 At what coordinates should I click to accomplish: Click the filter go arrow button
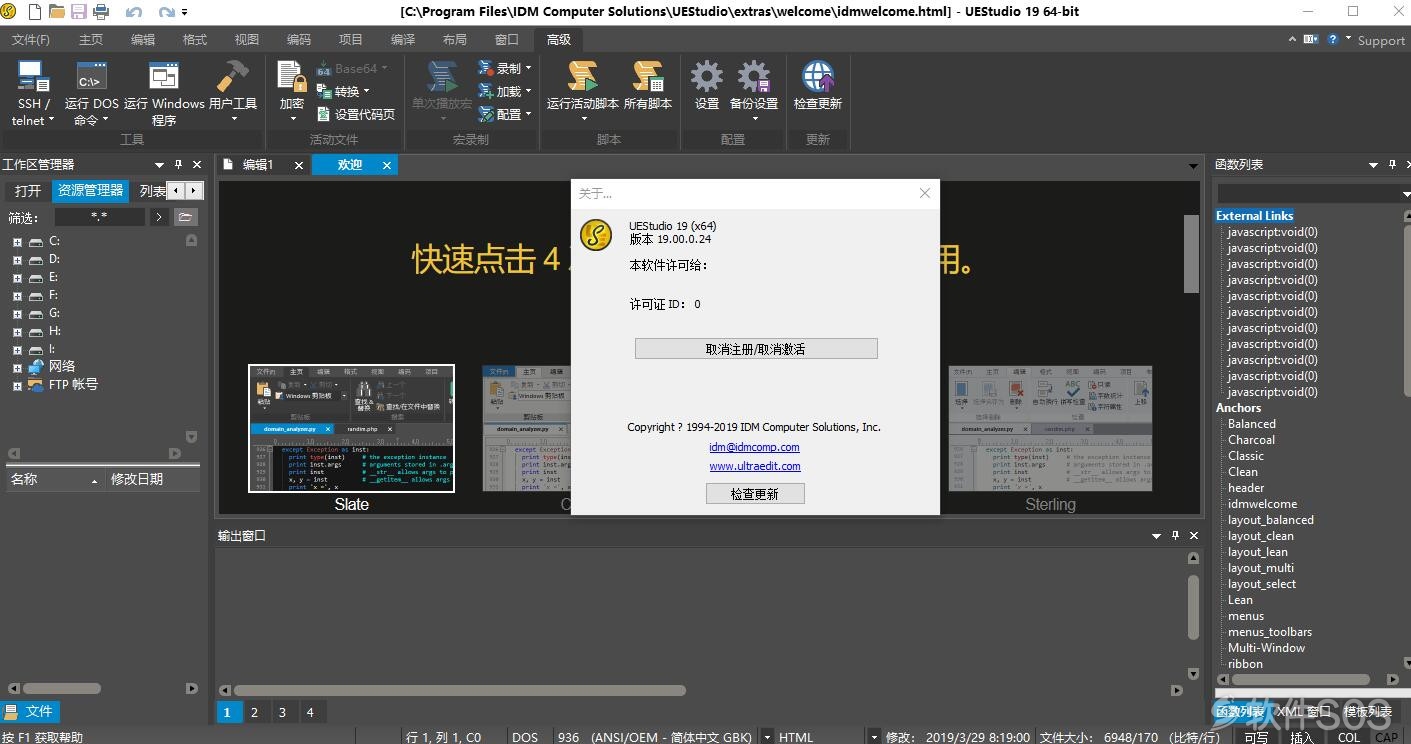[159, 216]
